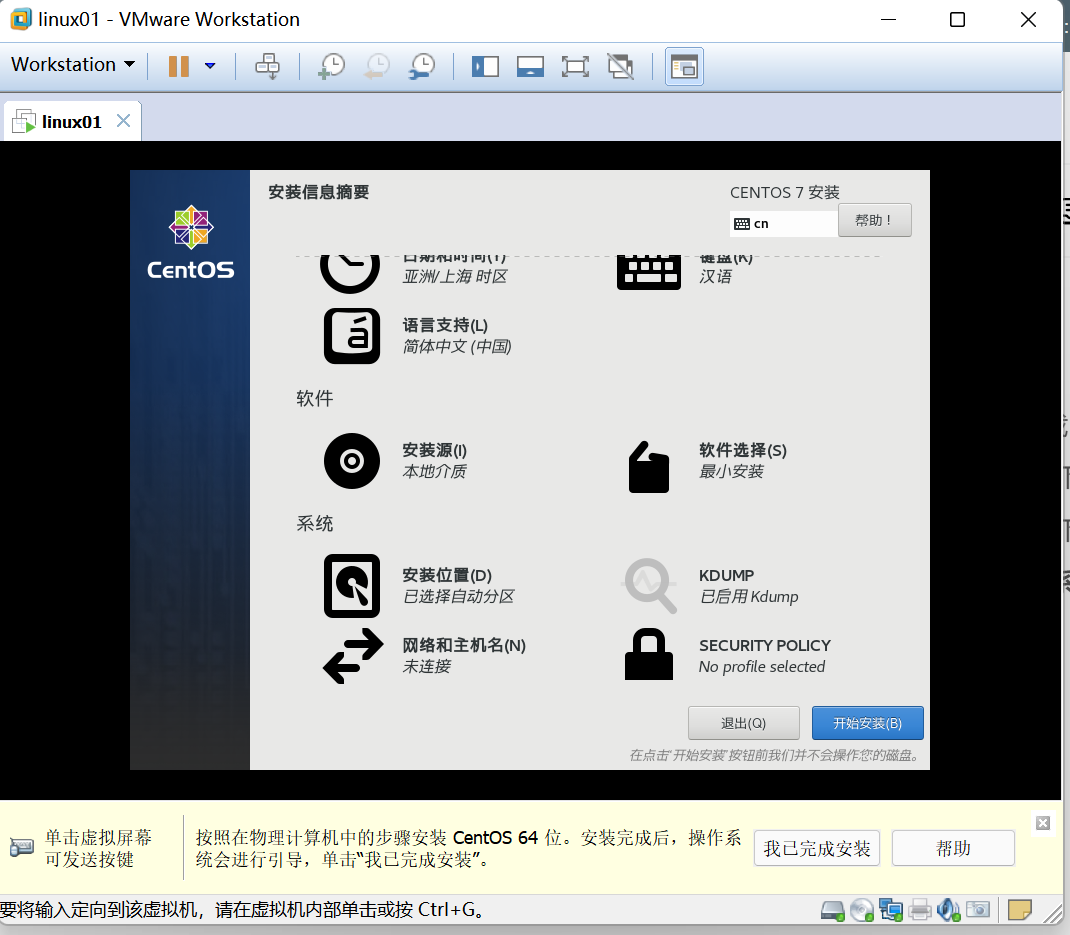Open the Security Policy settings

pos(727,656)
